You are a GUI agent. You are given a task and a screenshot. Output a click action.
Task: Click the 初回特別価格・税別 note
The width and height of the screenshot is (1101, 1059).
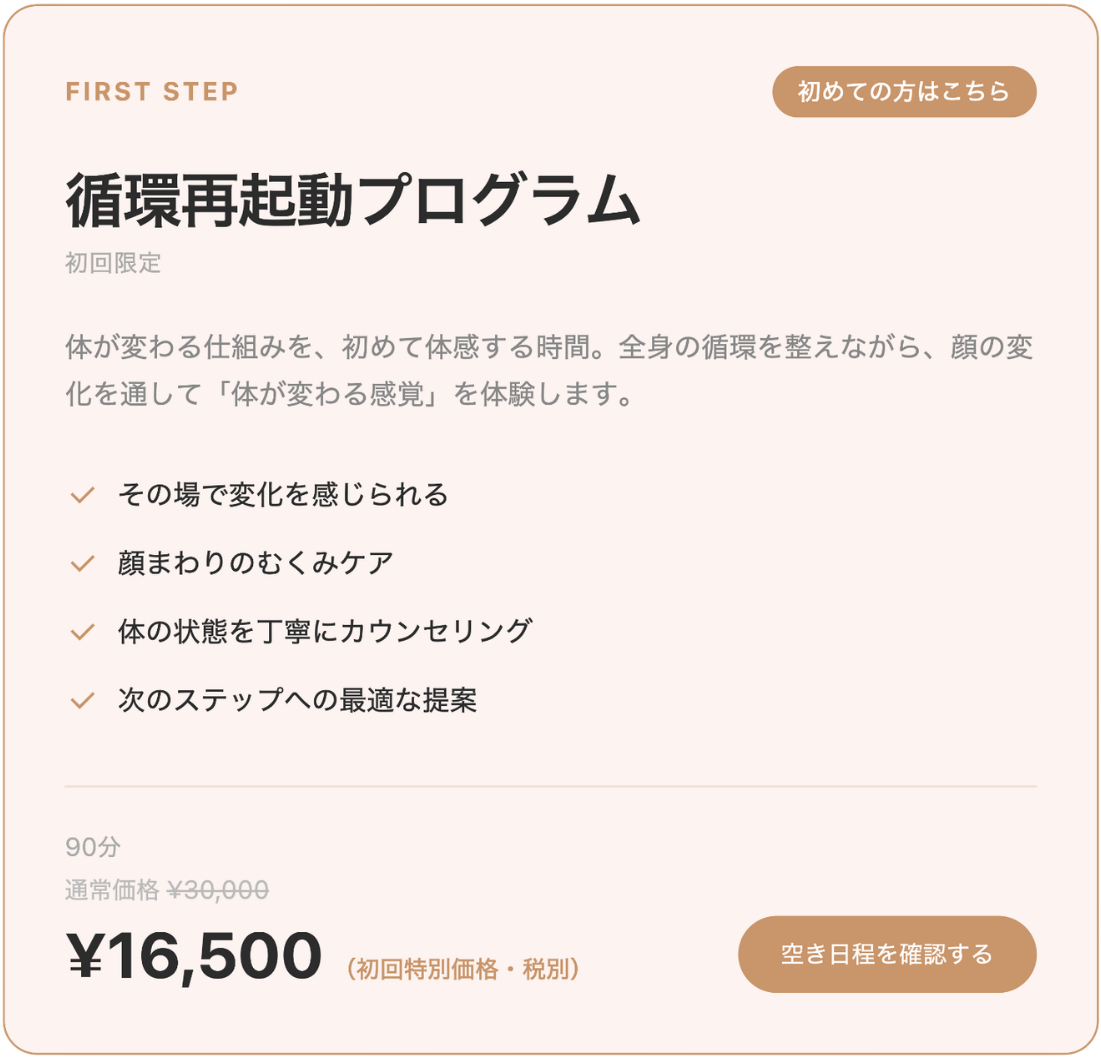[463, 969]
